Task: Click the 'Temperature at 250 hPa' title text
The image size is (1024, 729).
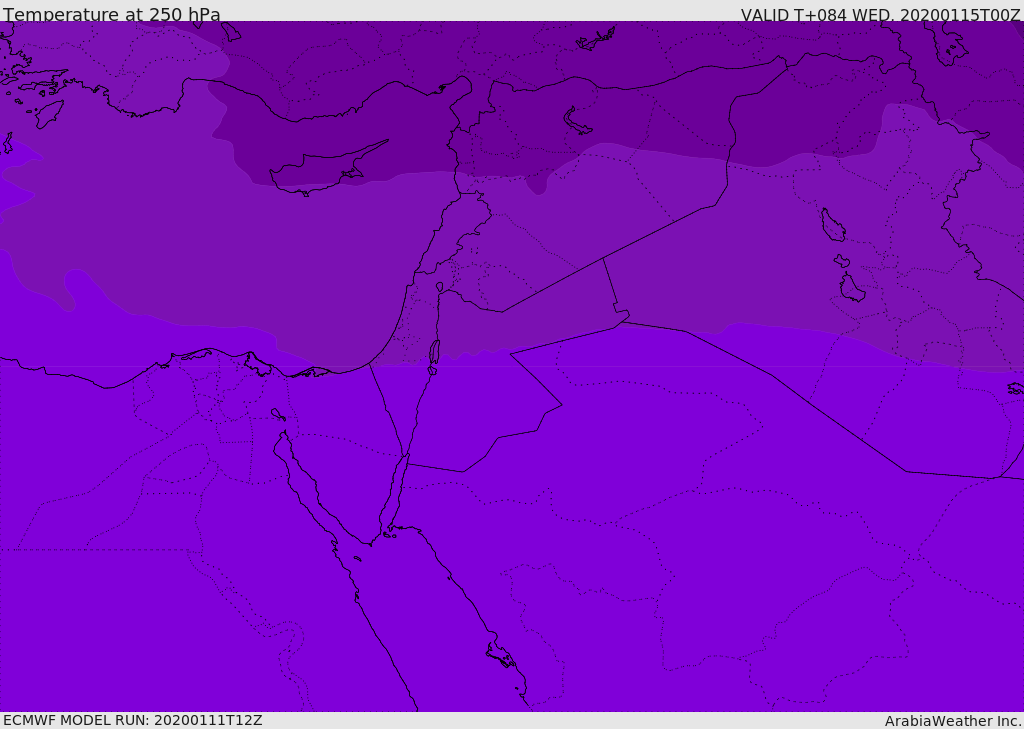Action: coord(112,14)
